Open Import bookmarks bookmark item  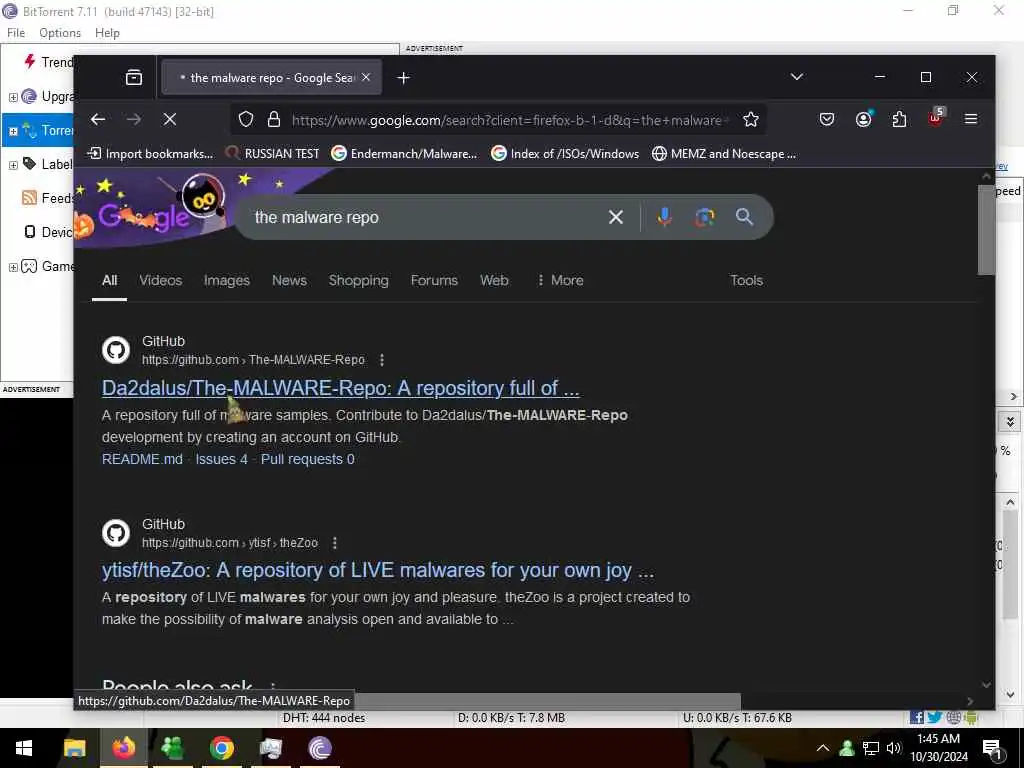coord(150,153)
